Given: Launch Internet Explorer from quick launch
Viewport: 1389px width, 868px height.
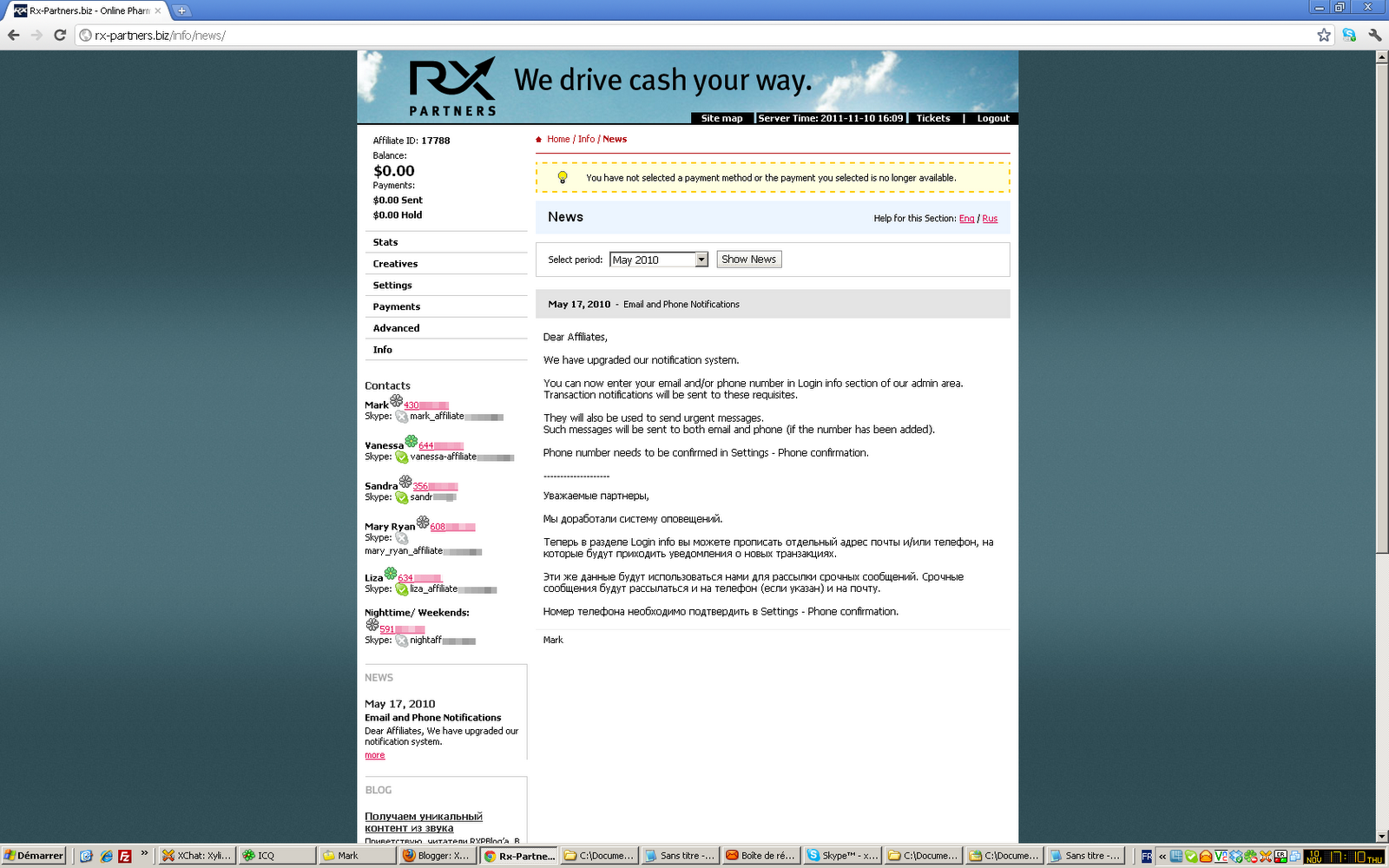Looking at the screenshot, I should click(106, 856).
